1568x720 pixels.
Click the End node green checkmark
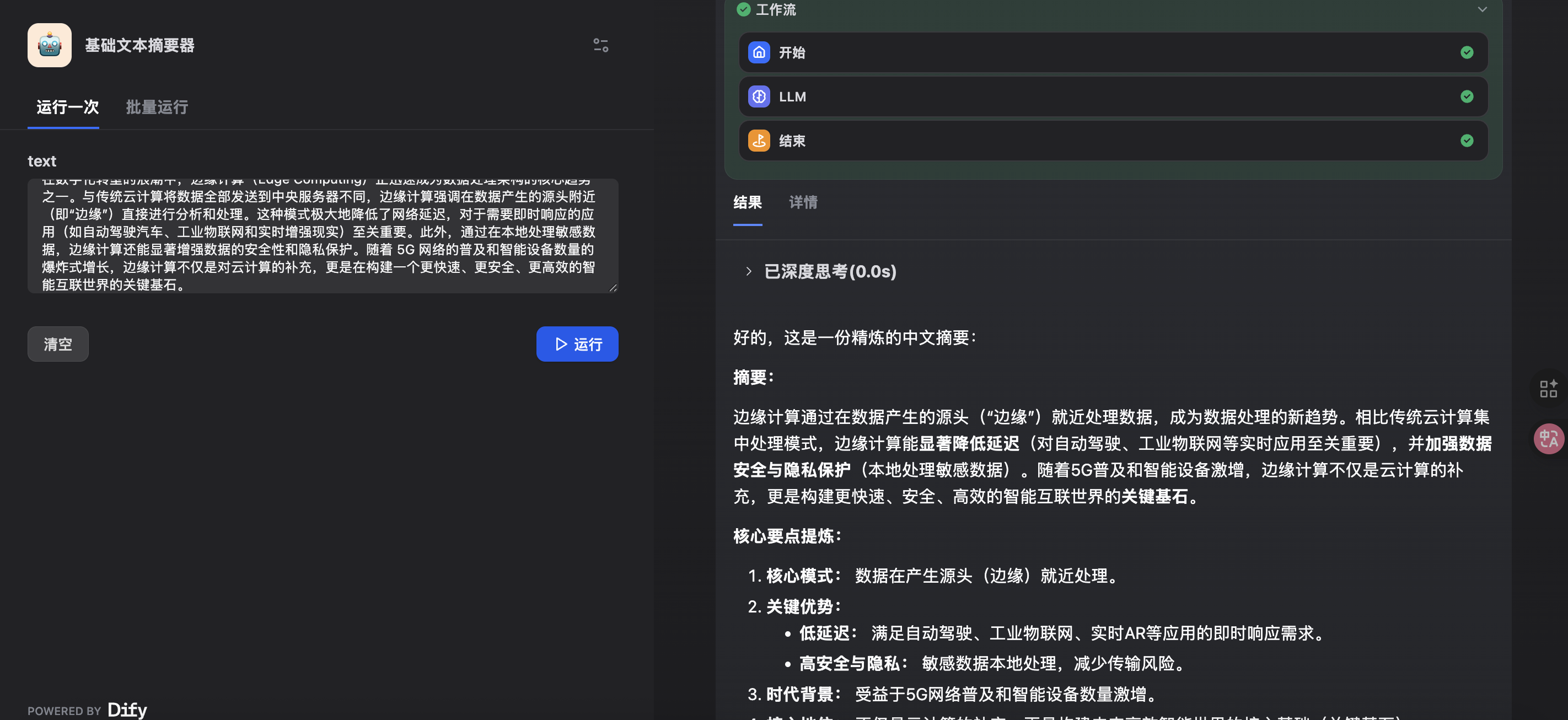point(1467,141)
